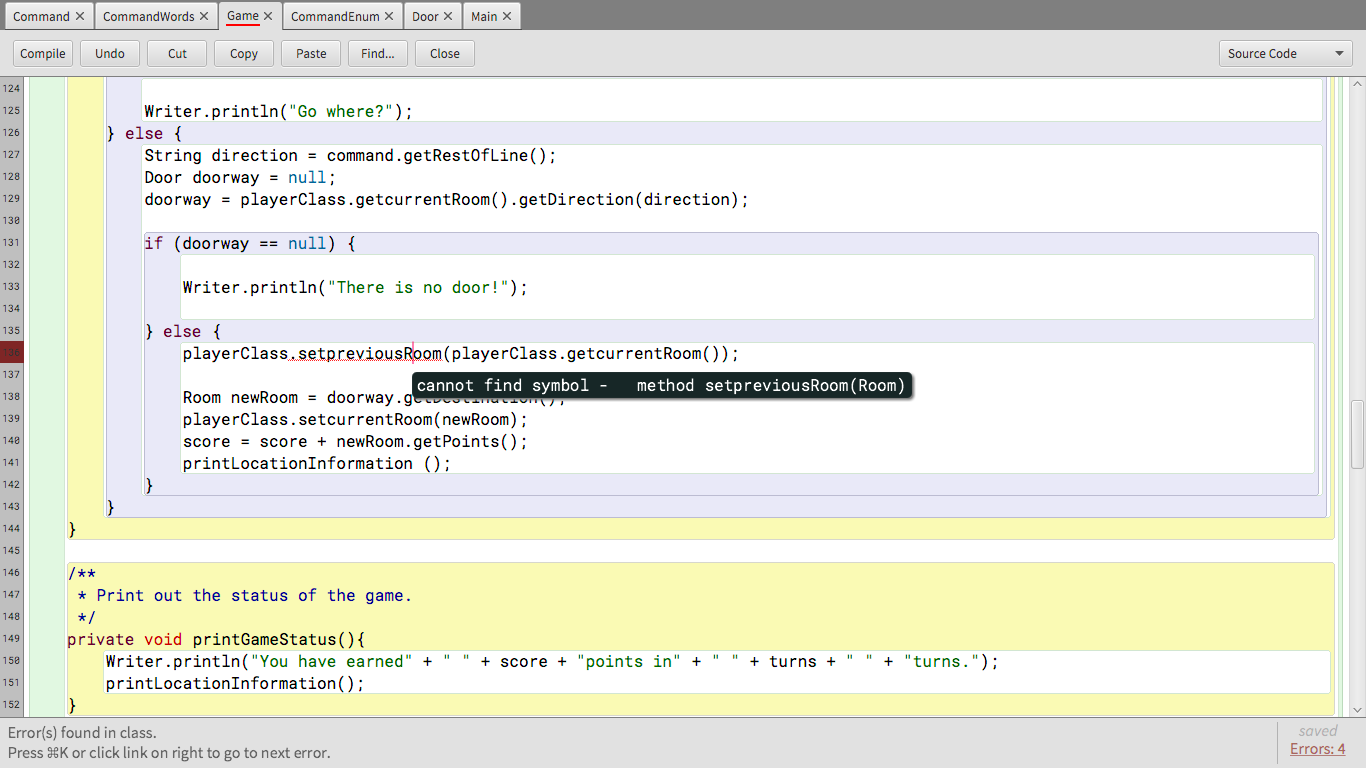The width and height of the screenshot is (1366, 768).
Task: Click the 'cannot find symbol' error tooltip
Action: (661, 385)
